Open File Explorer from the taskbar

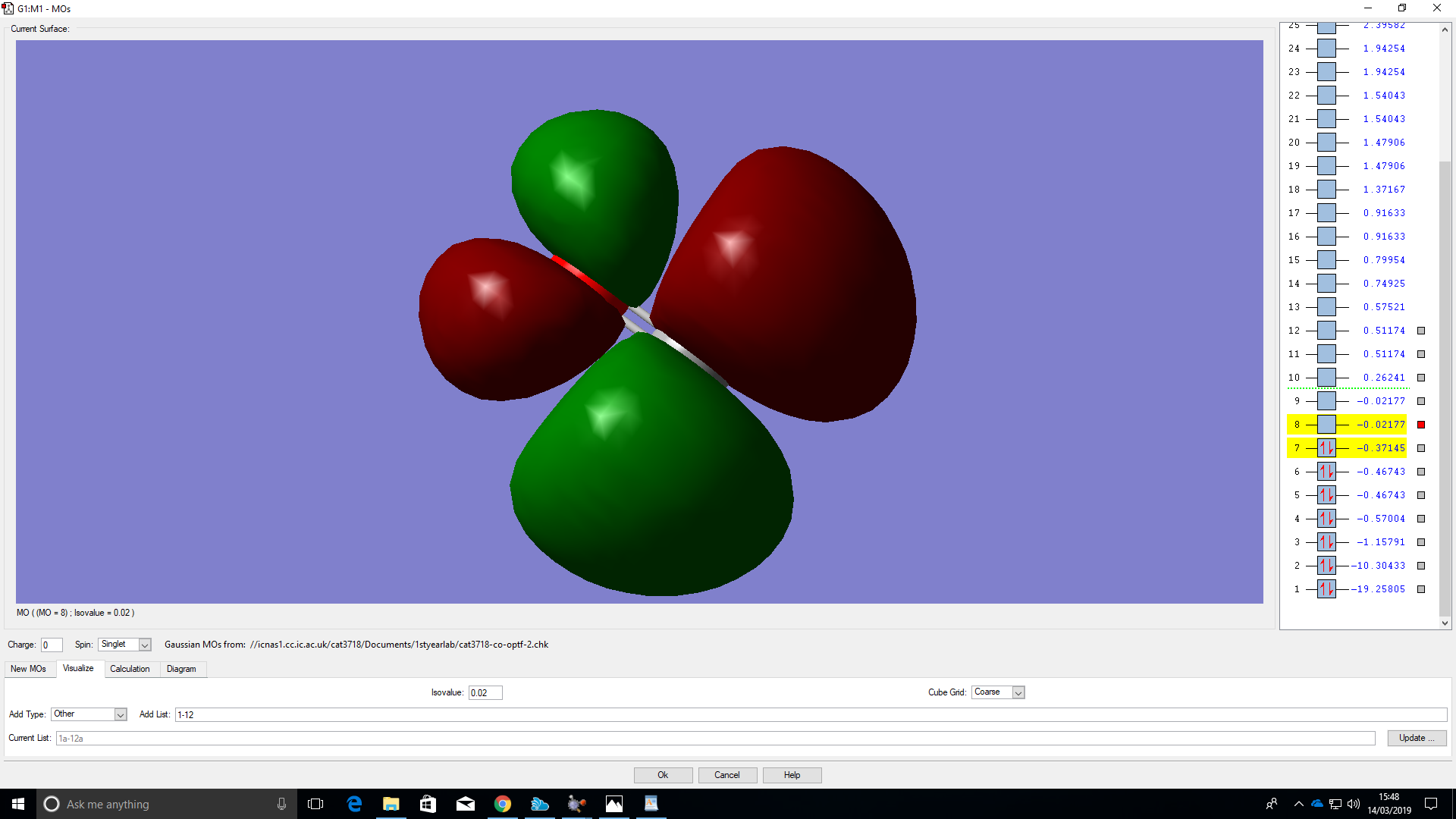(x=391, y=804)
